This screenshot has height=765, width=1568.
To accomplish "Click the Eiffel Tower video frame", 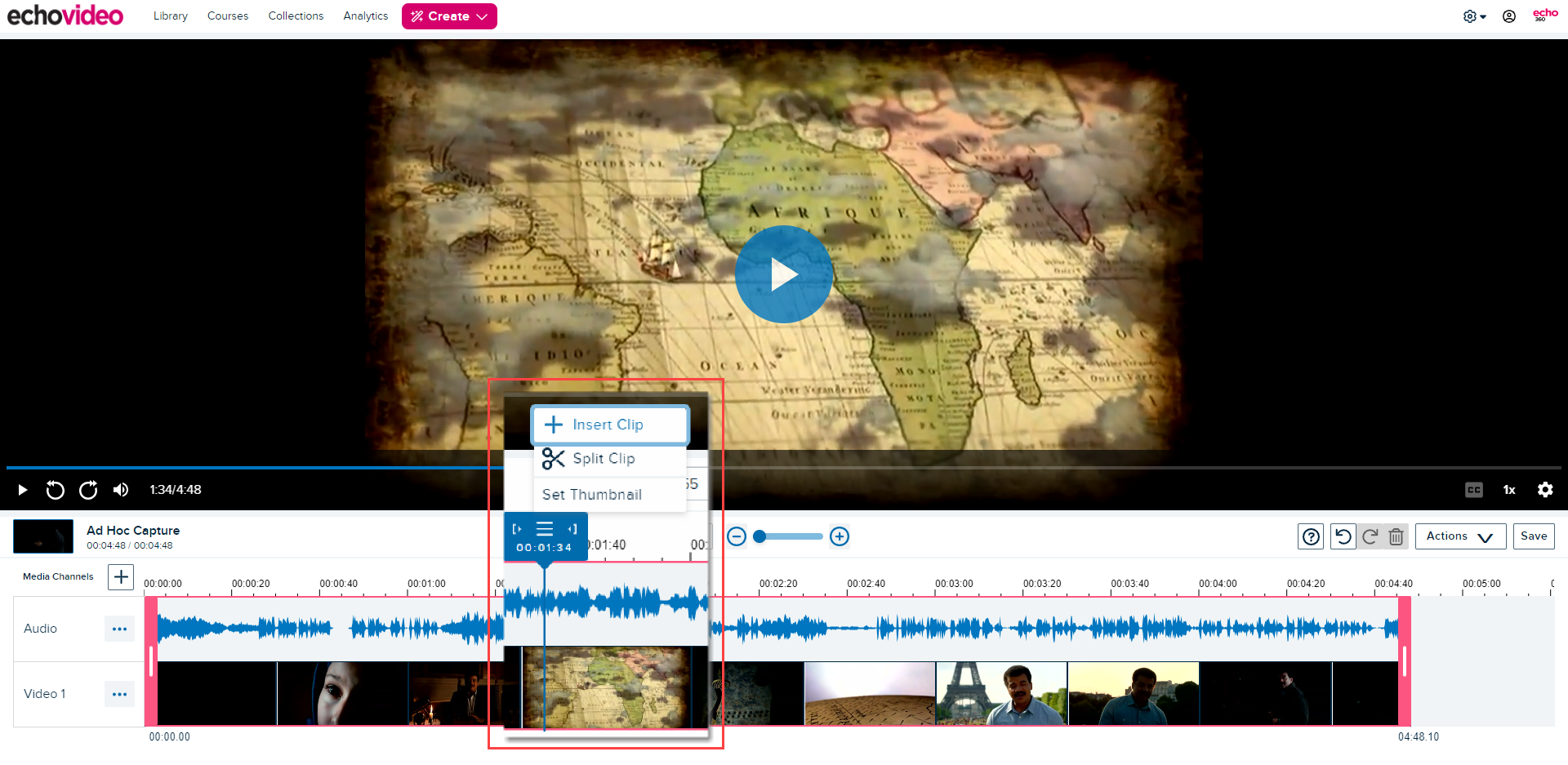I will (1001, 693).
